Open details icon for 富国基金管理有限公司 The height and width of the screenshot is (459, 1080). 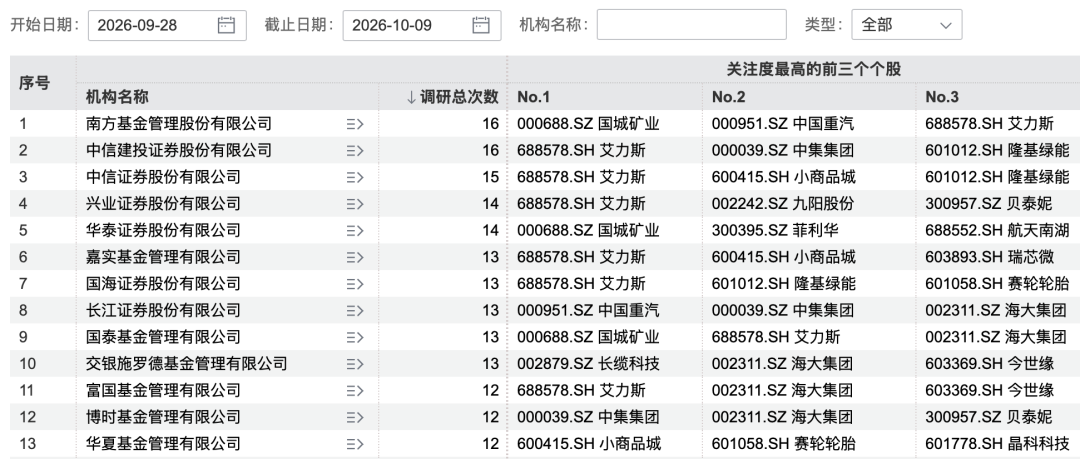[x=355, y=391]
